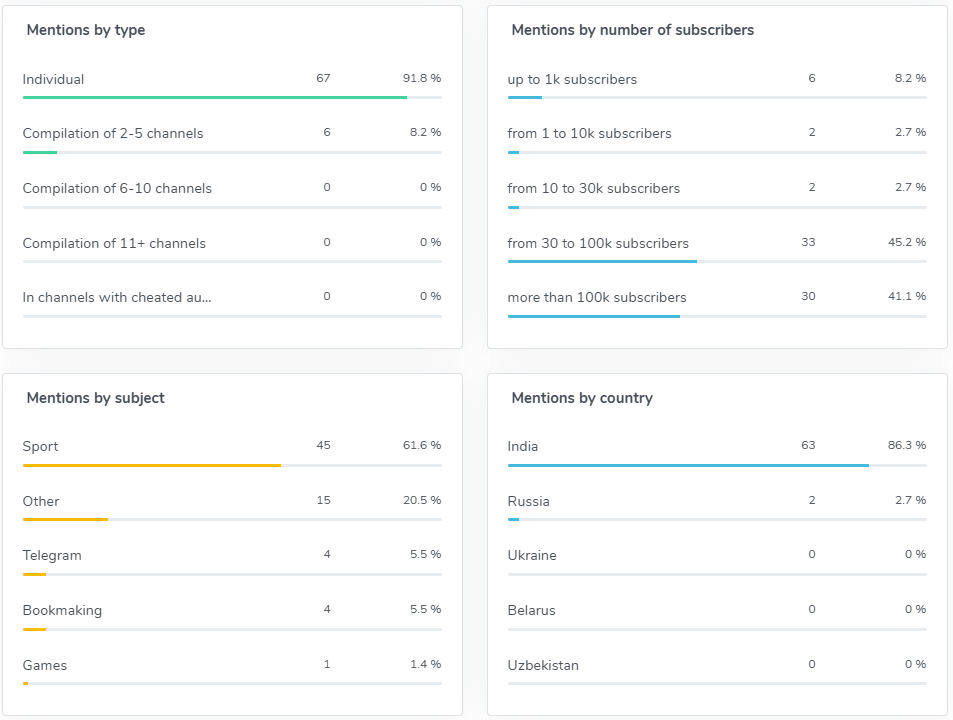The height and width of the screenshot is (720, 953).
Task: Click the 'Mentions by subject' card heading
Action: click(x=95, y=398)
